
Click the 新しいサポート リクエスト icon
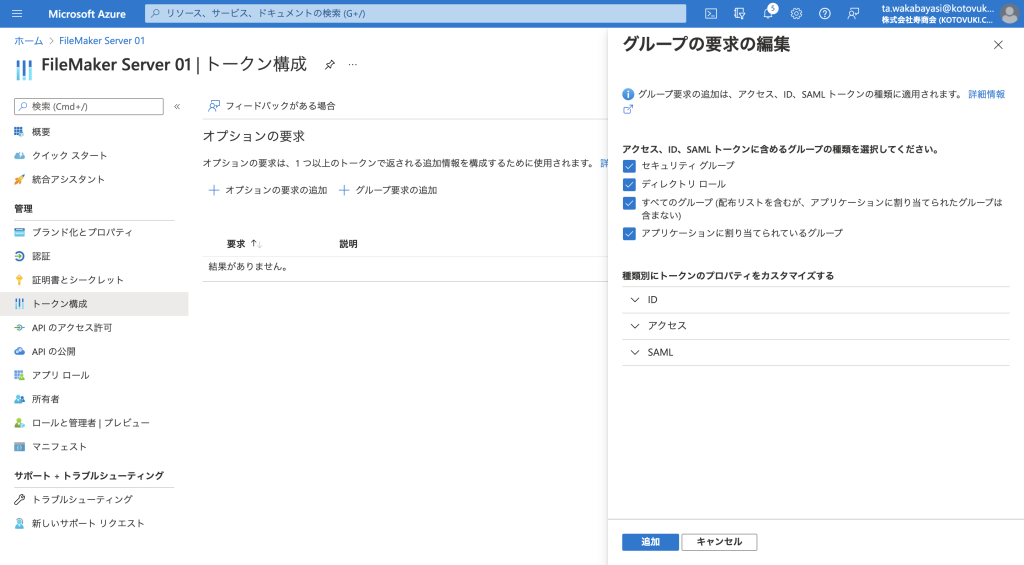pyautogui.click(x=19, y=523)
